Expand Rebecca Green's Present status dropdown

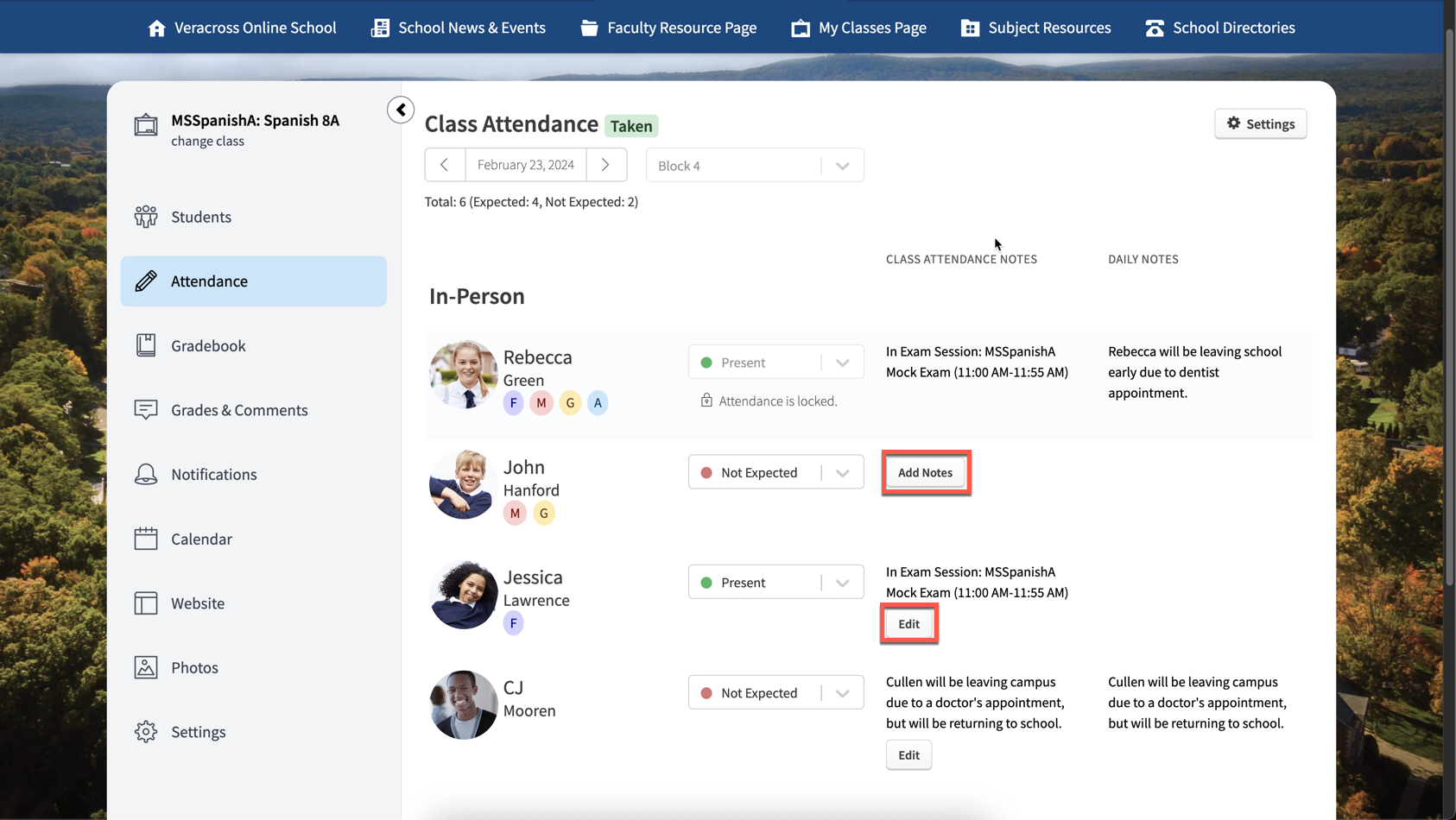(842, 362)
